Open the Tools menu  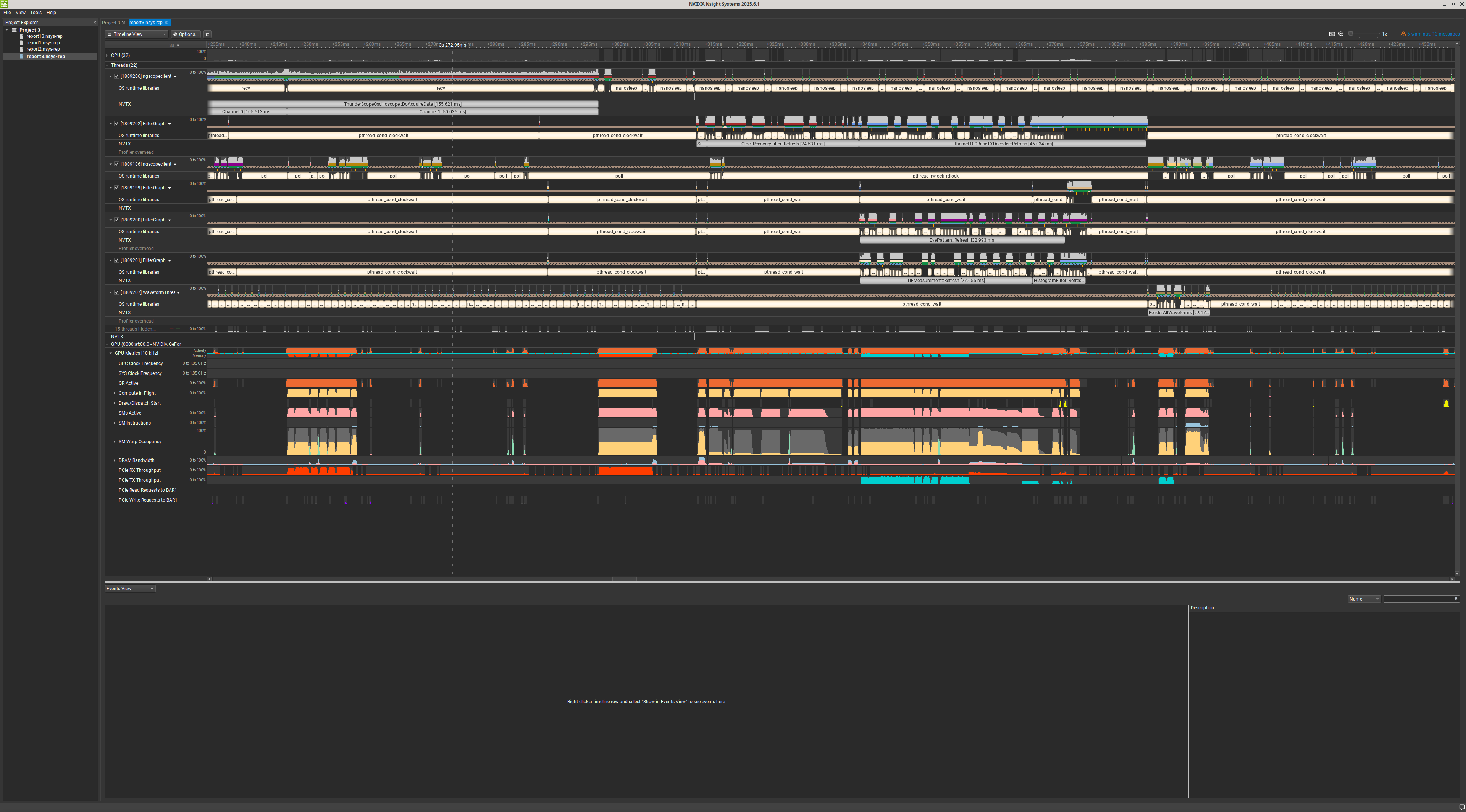coord(35,13)
